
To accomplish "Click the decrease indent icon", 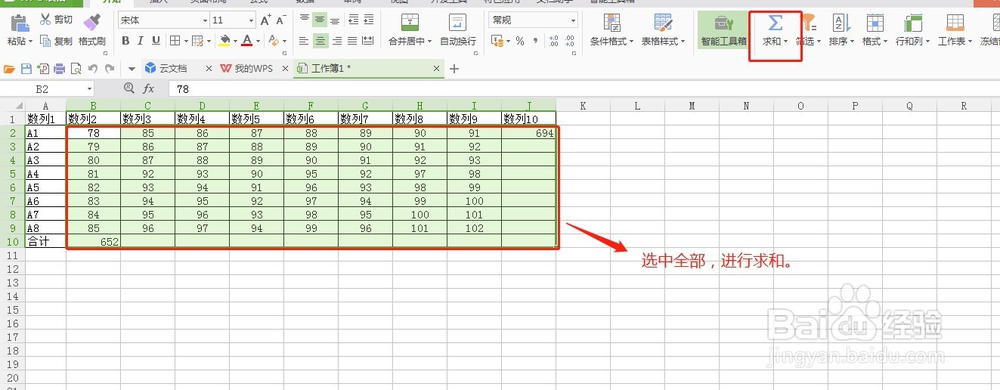I will click(x=353, y=20).
